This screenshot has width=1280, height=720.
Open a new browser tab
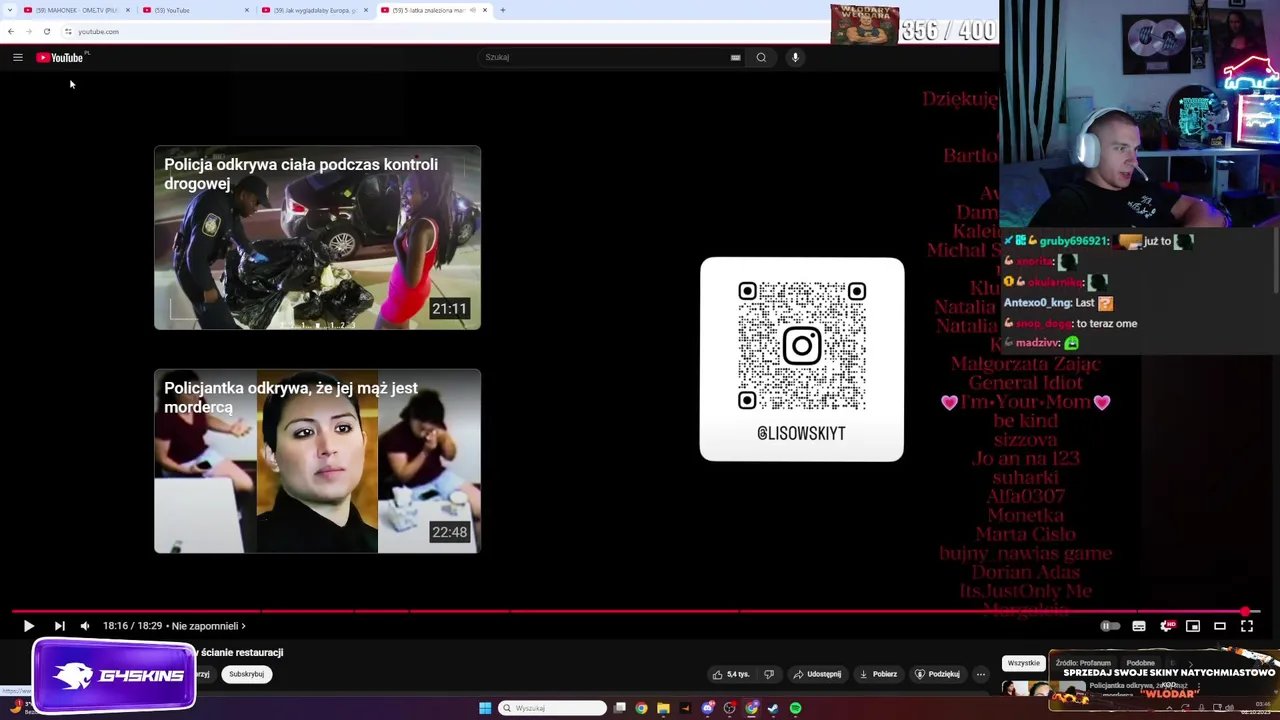(502, 10)
